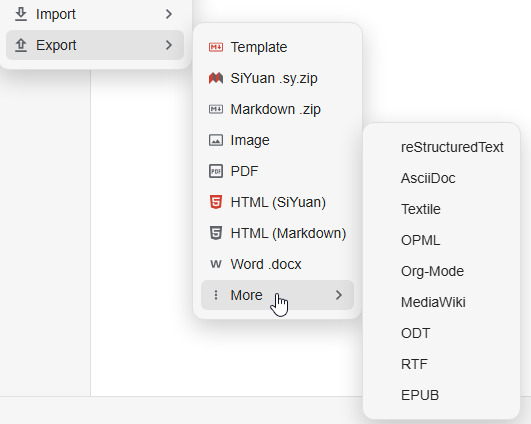The height and width of the screenshot is (424, 531).
Task: Click the Export upload arrow icon
Action: pos(21,45)
